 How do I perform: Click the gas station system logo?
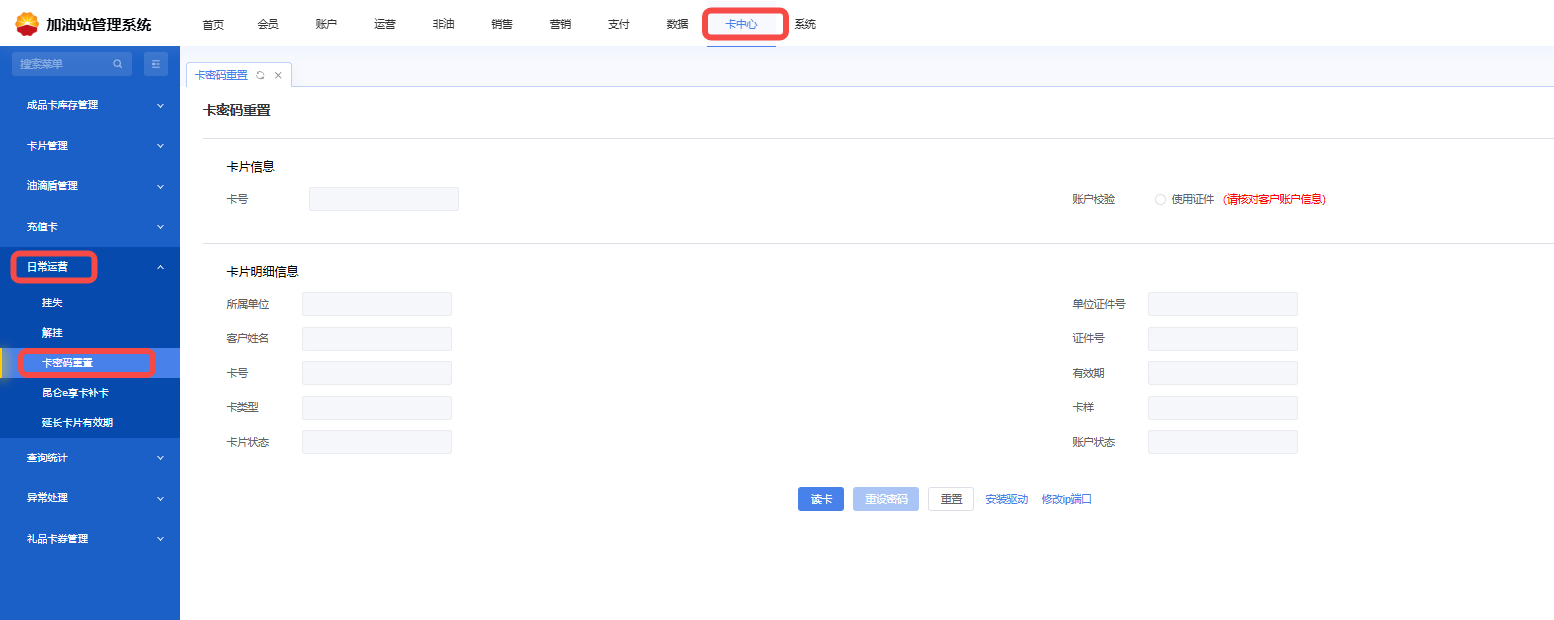click(x=27, y=24)
